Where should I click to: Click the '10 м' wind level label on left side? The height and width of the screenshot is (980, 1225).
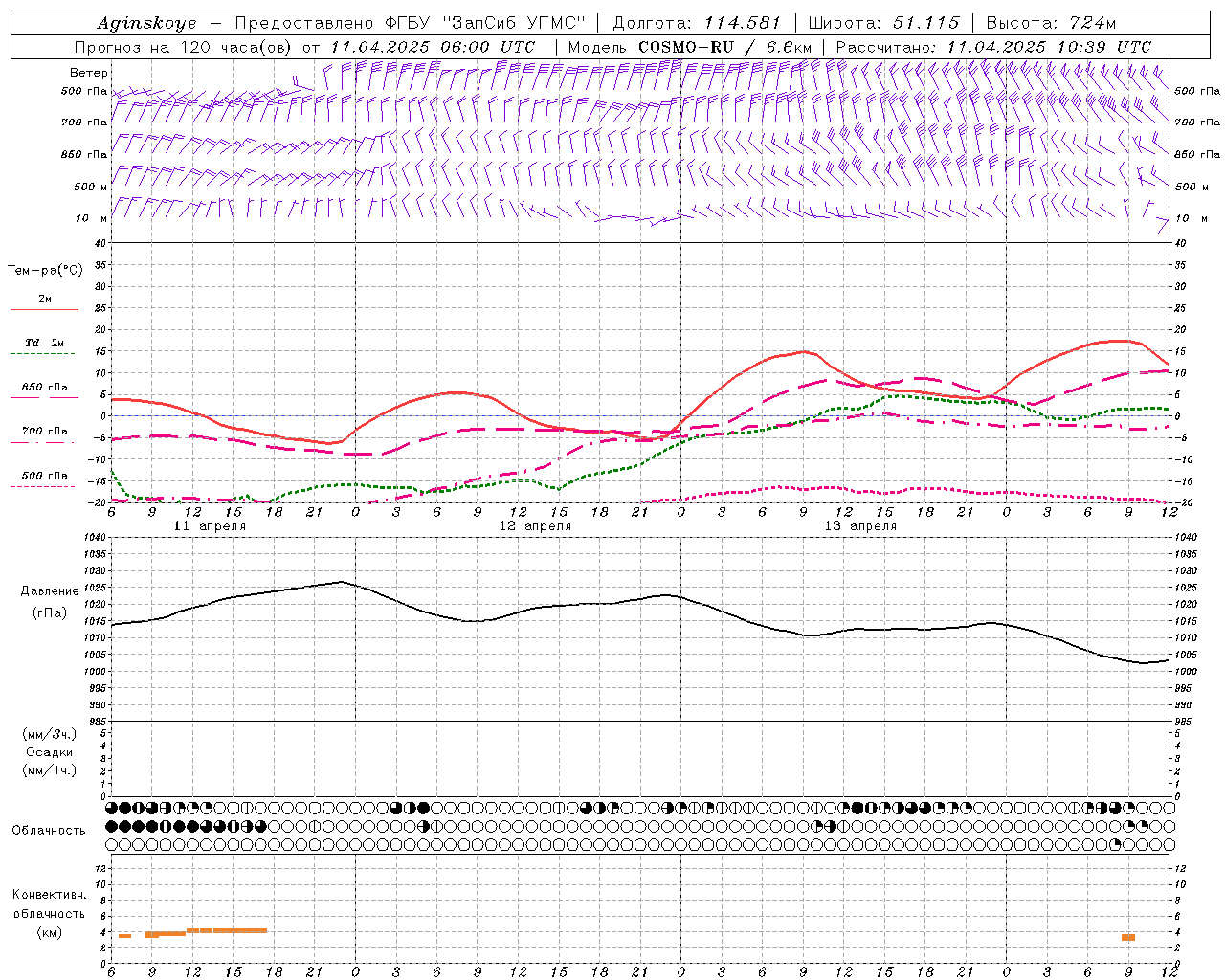coord(90,218)
